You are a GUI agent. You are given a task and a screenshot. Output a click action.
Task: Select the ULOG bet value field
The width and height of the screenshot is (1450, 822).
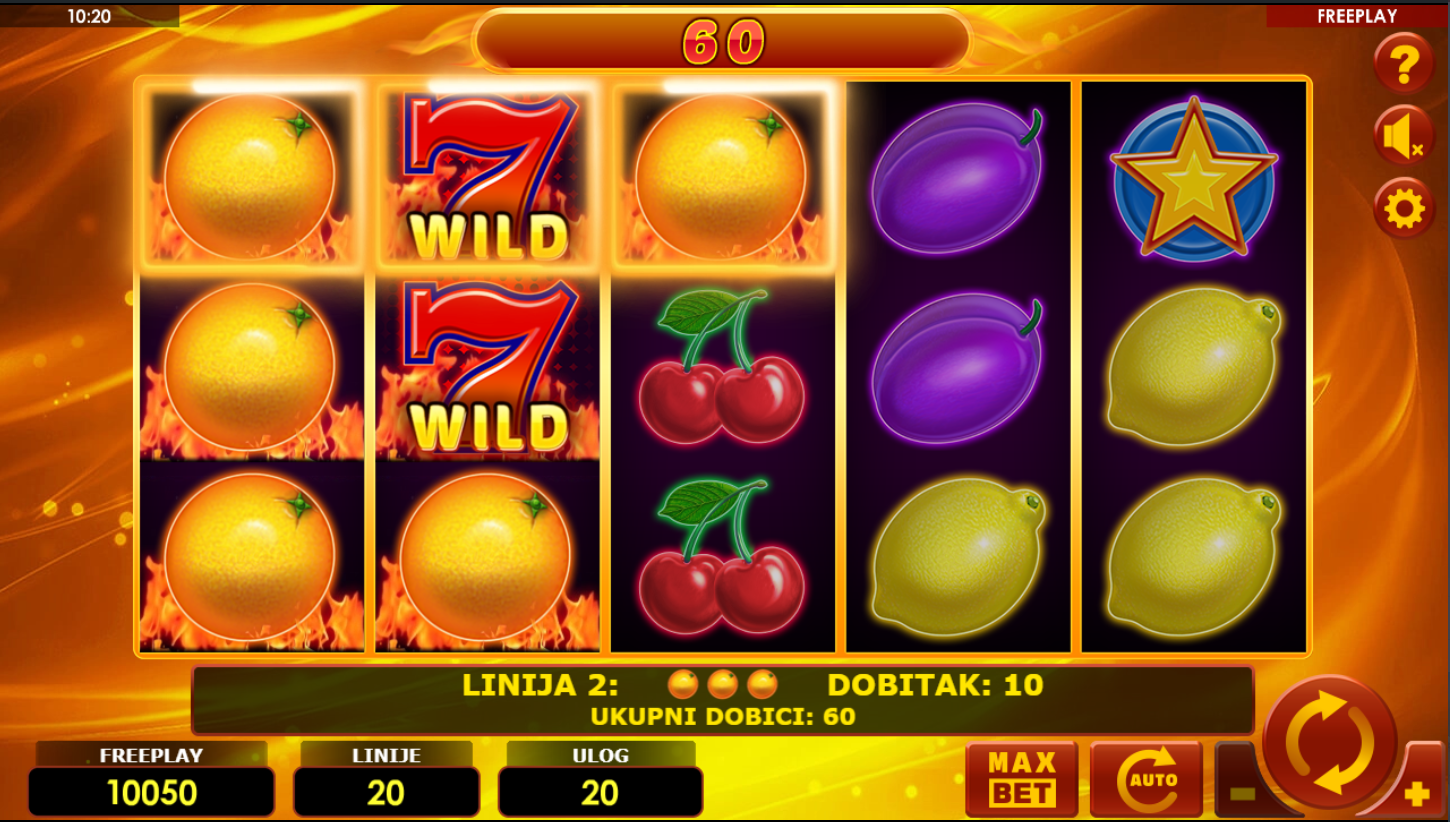click(x=600, y=793)
